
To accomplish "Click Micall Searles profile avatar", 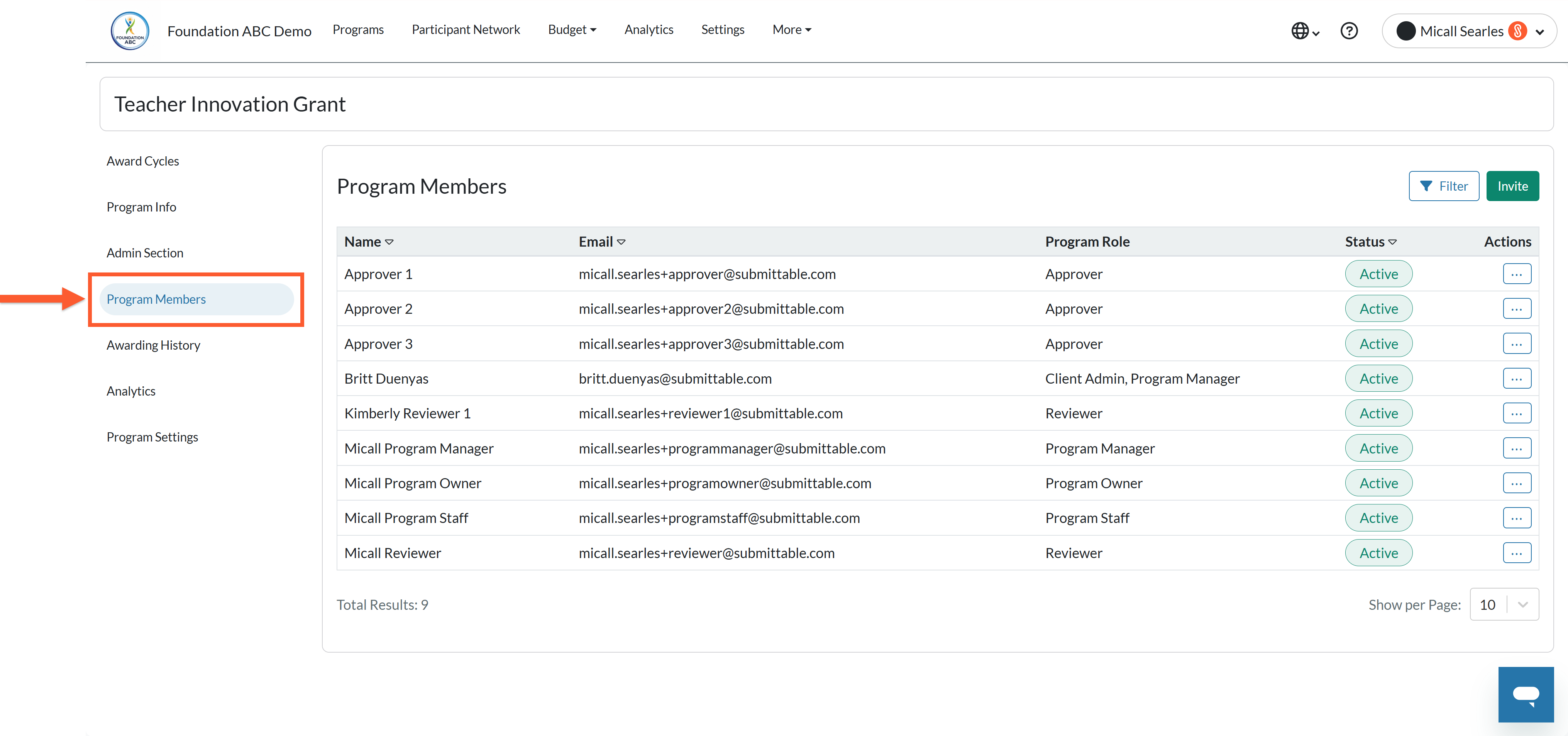I will tap(1405, 31).
